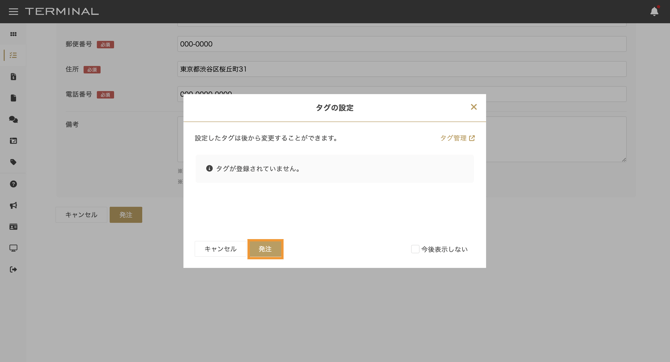Click the text 設定したタグは後から変更することができます。
The width and height of the screenshot is (670, 362).
266,138
